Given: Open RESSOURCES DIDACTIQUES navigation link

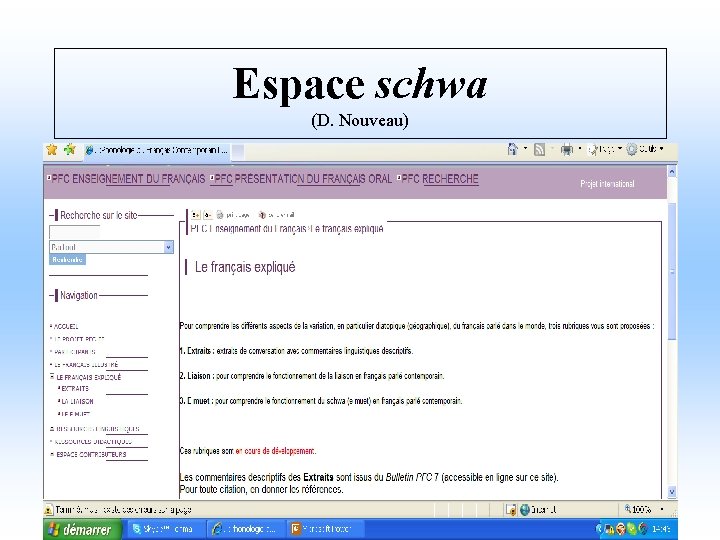Looking at the screenshot, I should 92,442.
